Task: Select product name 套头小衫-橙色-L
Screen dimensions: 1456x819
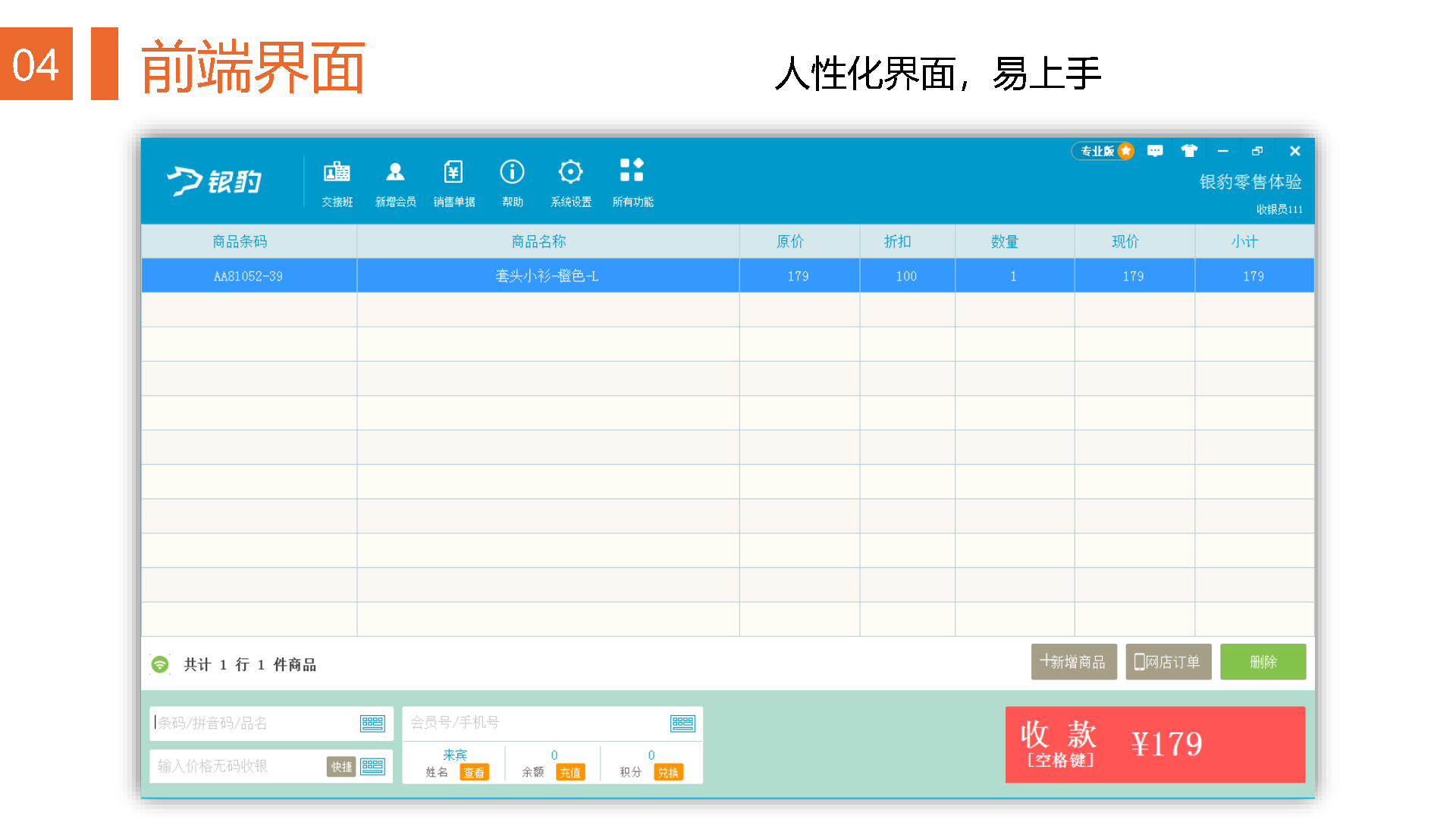Action: tap(548, 276)
